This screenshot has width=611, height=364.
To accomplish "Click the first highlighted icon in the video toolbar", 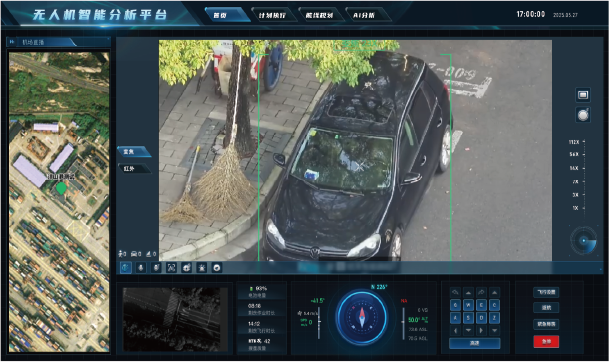I will [x=125, y=268].
